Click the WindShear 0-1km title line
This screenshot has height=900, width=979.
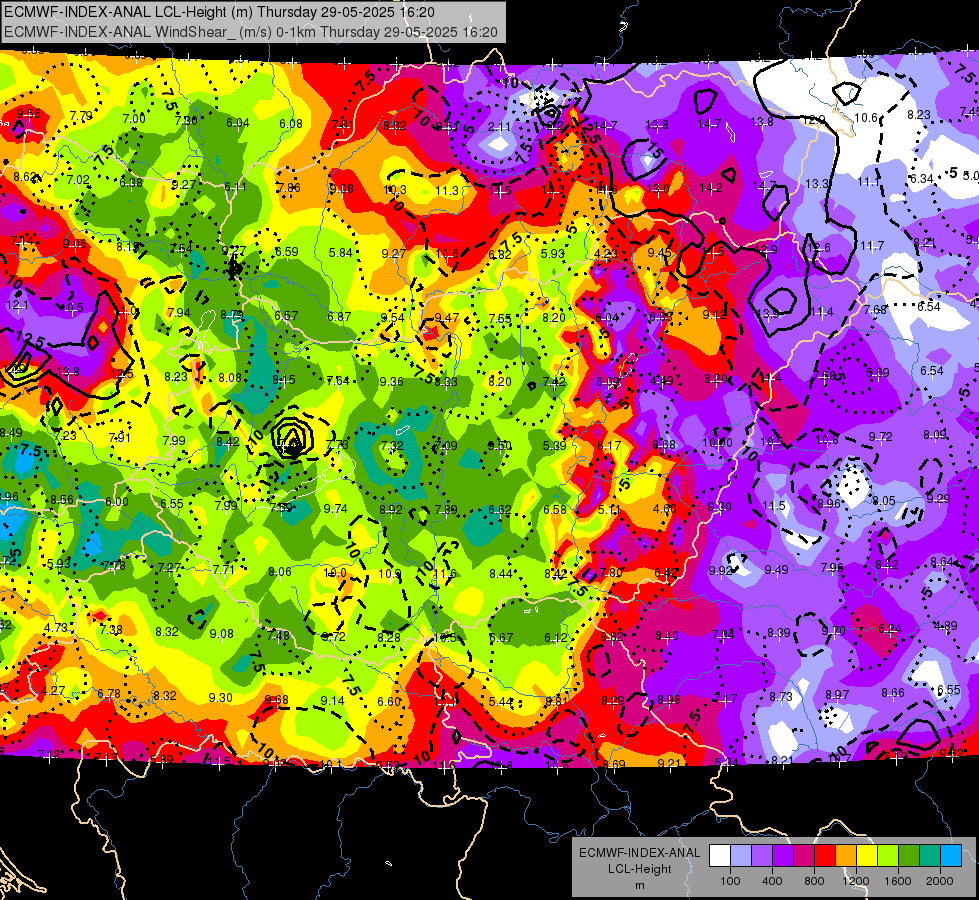click(x=250, y=32)
